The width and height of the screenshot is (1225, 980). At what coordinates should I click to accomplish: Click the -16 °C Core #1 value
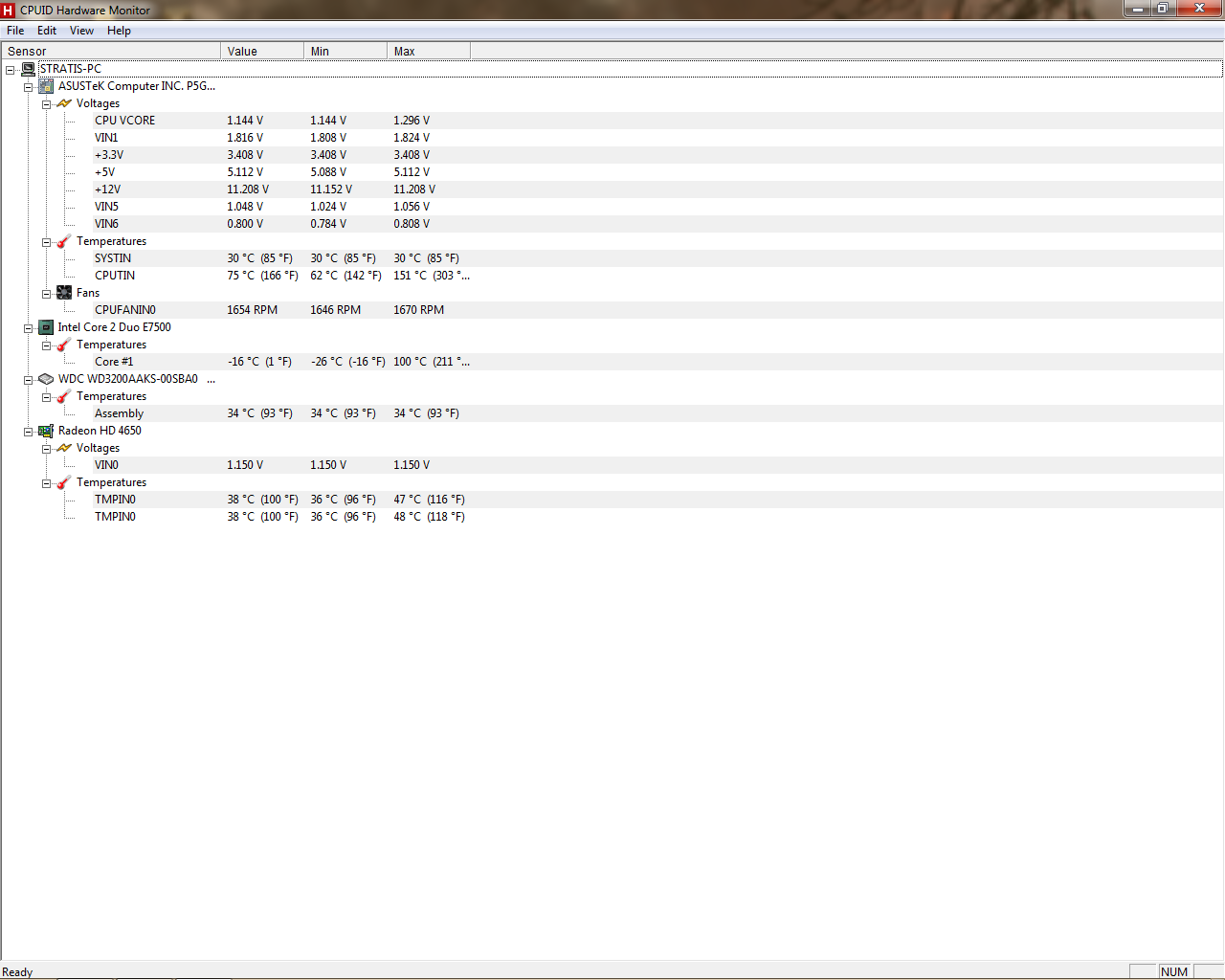tap(259, 362)
